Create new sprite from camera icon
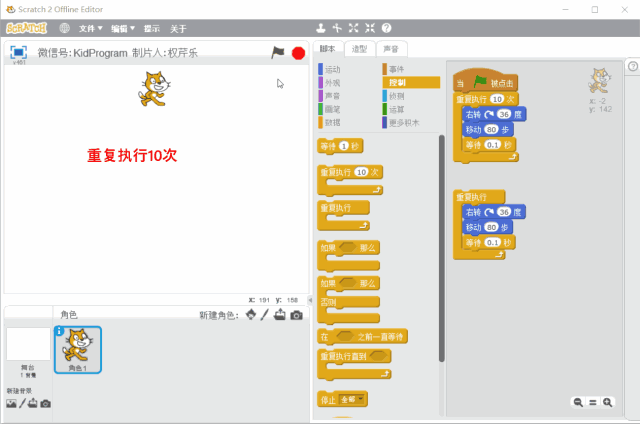Image resolution: width=640 pixels, height=424 pixels. point(296,315)
